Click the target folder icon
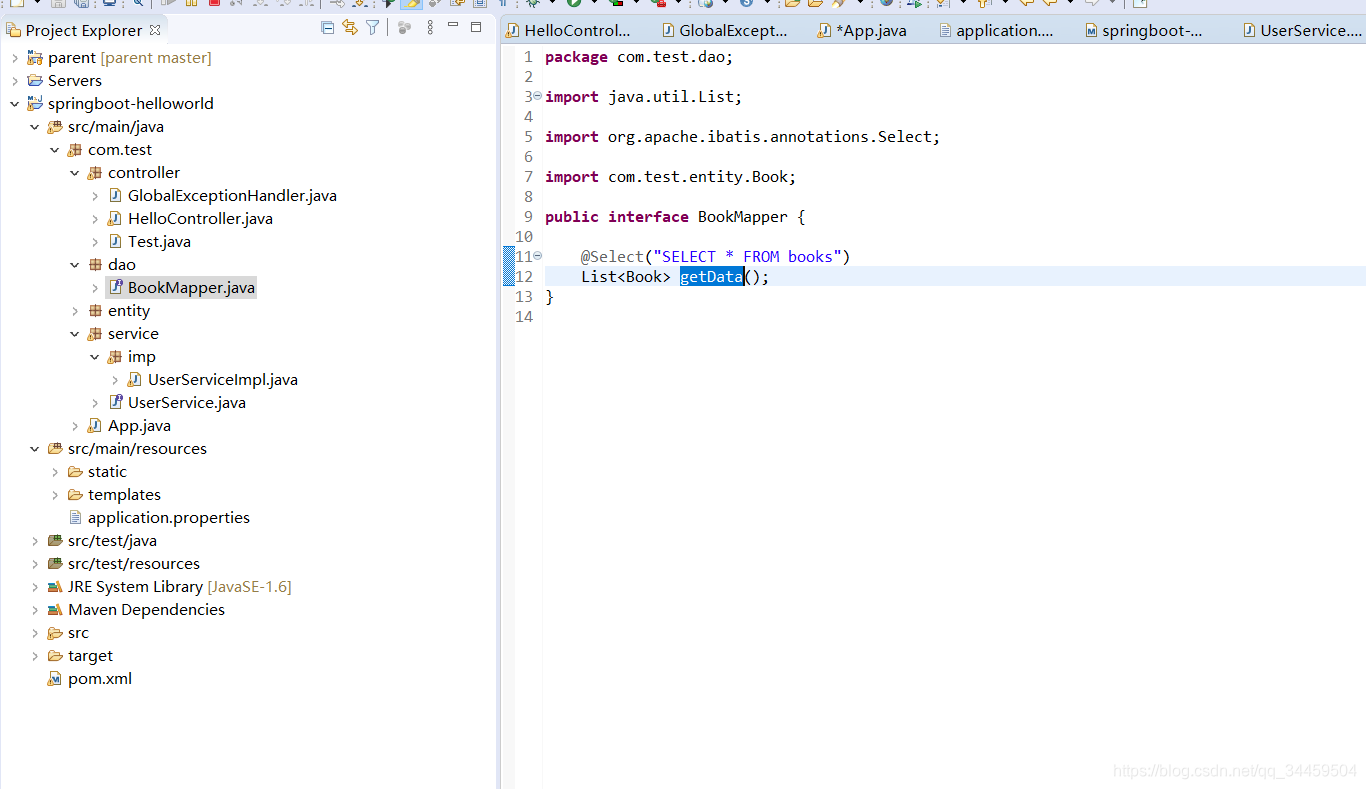The height and width of the screenshot is (789, 1366). pos(55,656)
